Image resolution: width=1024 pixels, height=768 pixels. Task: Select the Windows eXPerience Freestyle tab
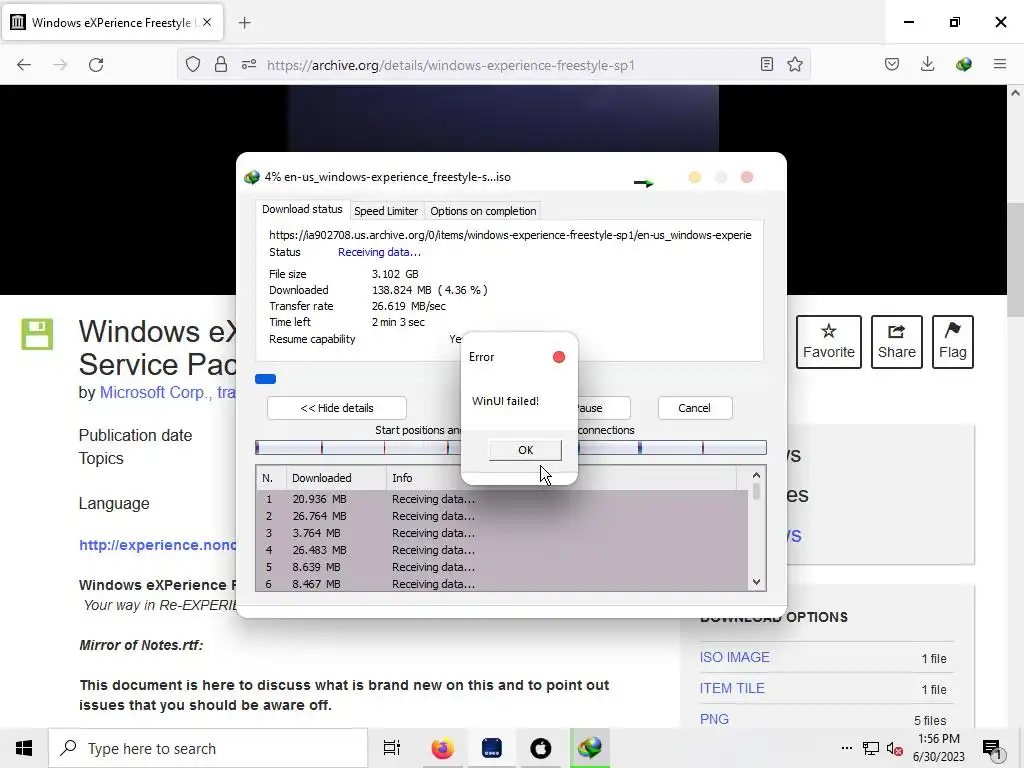click(x=113, y=23)
